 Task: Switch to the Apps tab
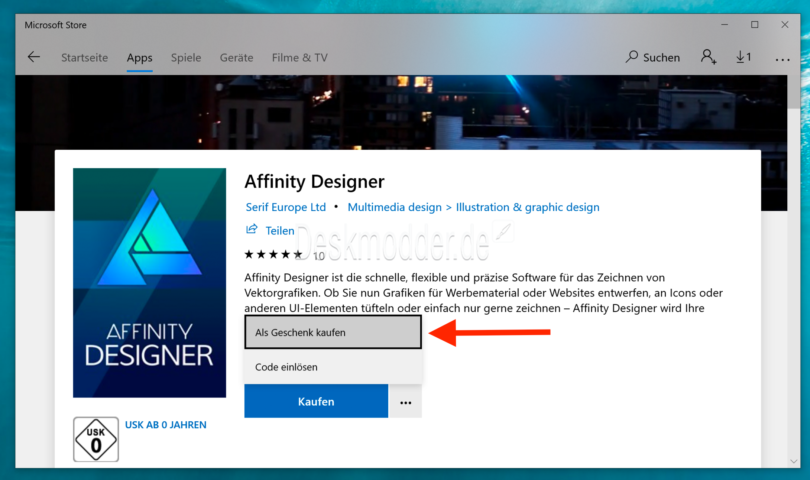139,58
